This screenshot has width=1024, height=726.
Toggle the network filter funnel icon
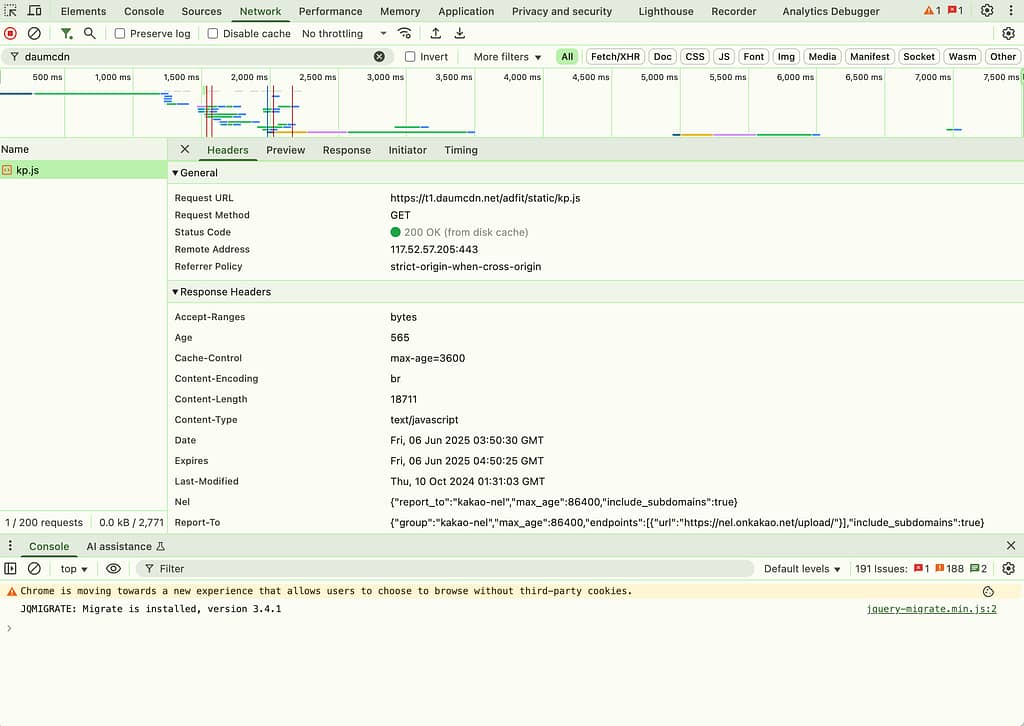click(x=66, y=33)
